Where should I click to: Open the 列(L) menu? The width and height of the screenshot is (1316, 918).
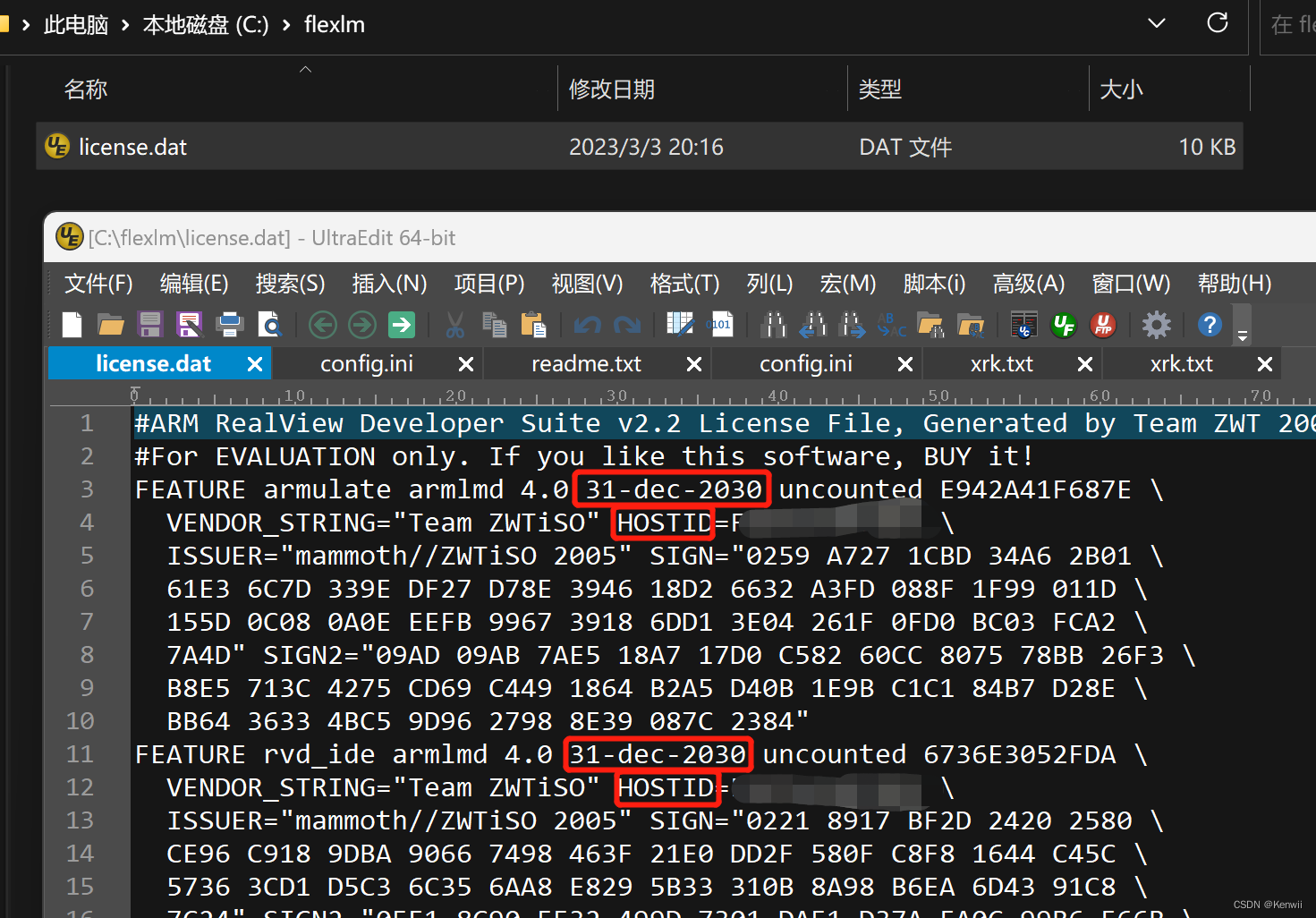tap(769, 284)
